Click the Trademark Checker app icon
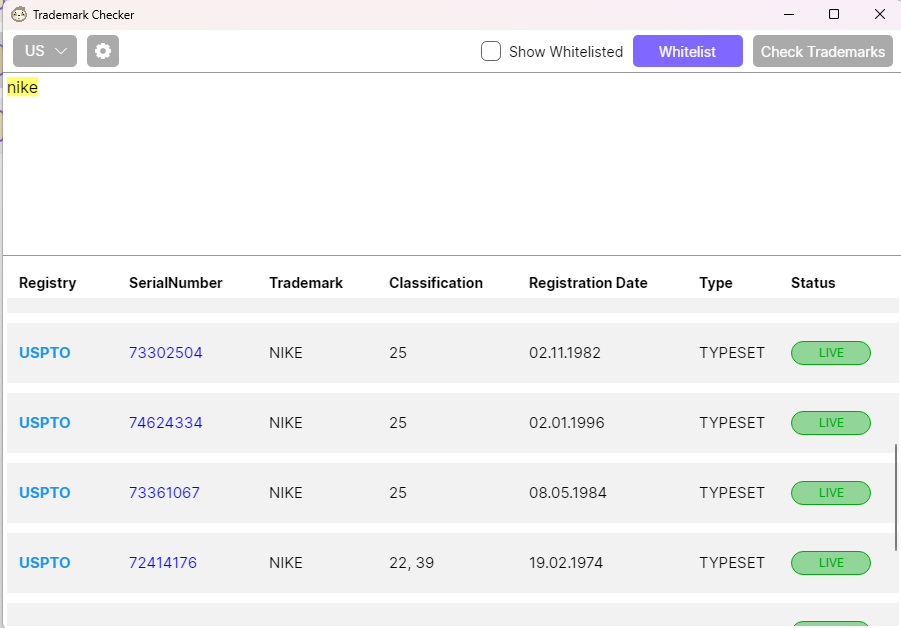The width and height of the screenshot is (901, 628). [19, 14]
